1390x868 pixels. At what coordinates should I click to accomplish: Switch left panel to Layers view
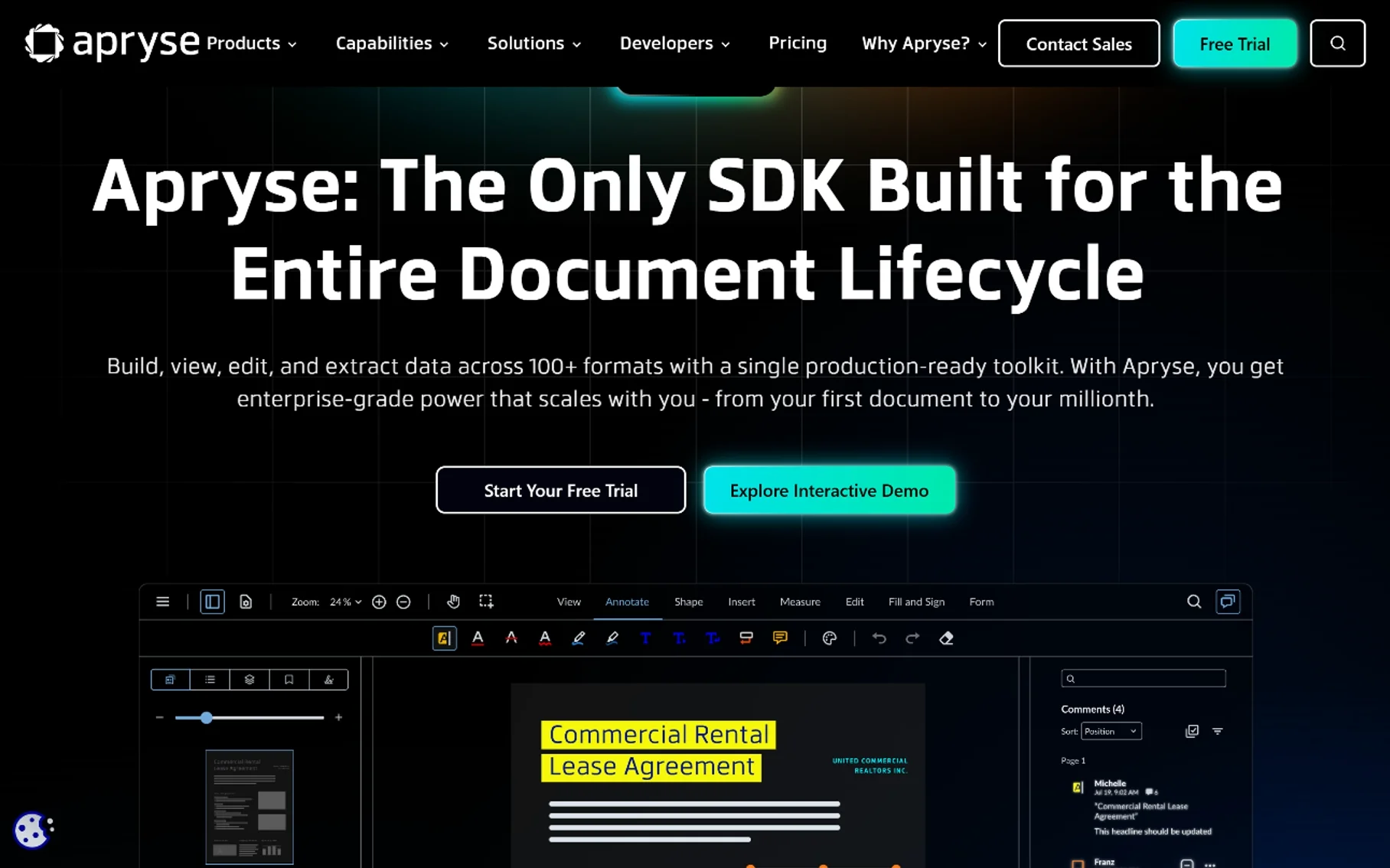(250, 680)
